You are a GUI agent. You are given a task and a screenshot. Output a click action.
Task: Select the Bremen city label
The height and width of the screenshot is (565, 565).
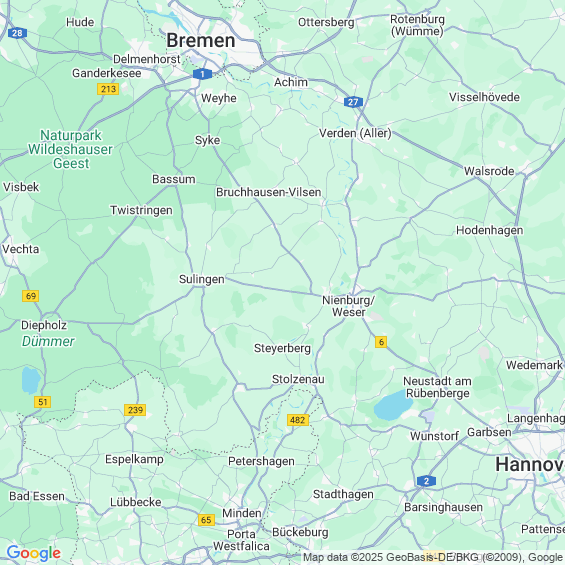(x=201, y=40)
